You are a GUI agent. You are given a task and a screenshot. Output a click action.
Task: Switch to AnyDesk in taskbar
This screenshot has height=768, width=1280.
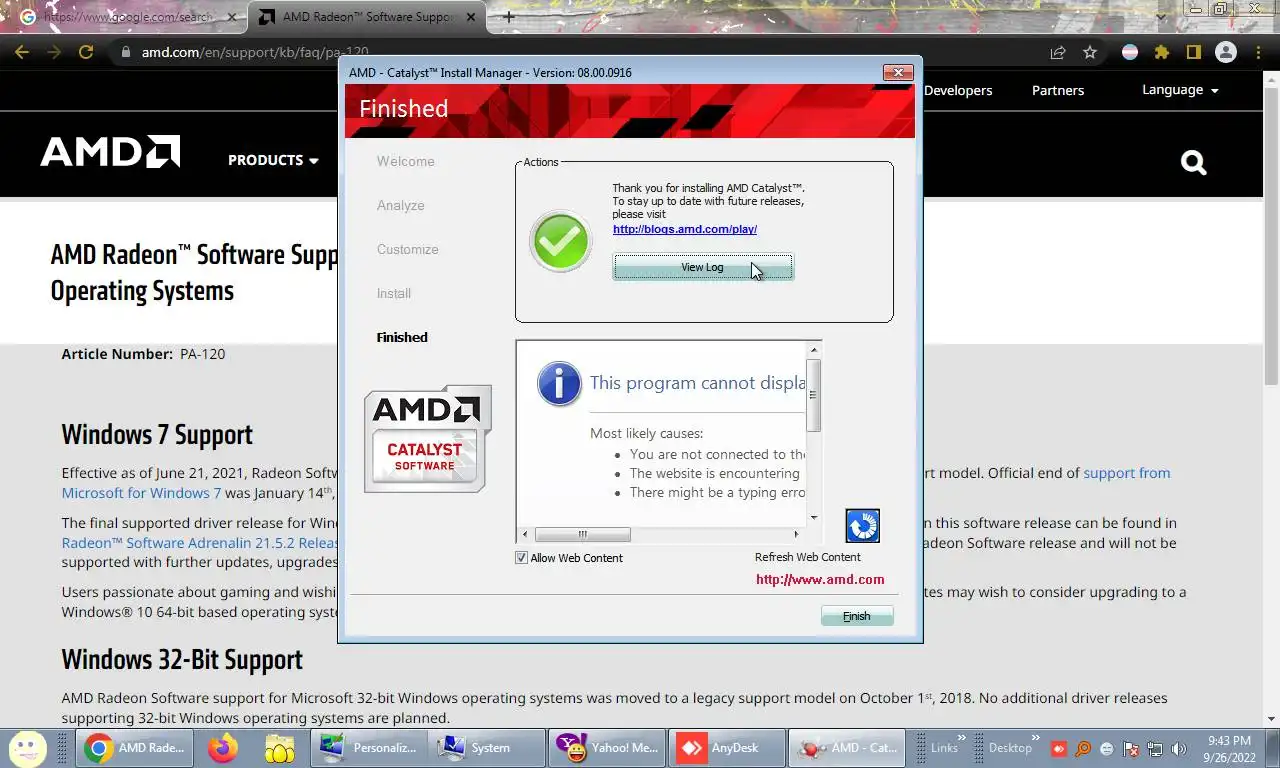[727, 747]
